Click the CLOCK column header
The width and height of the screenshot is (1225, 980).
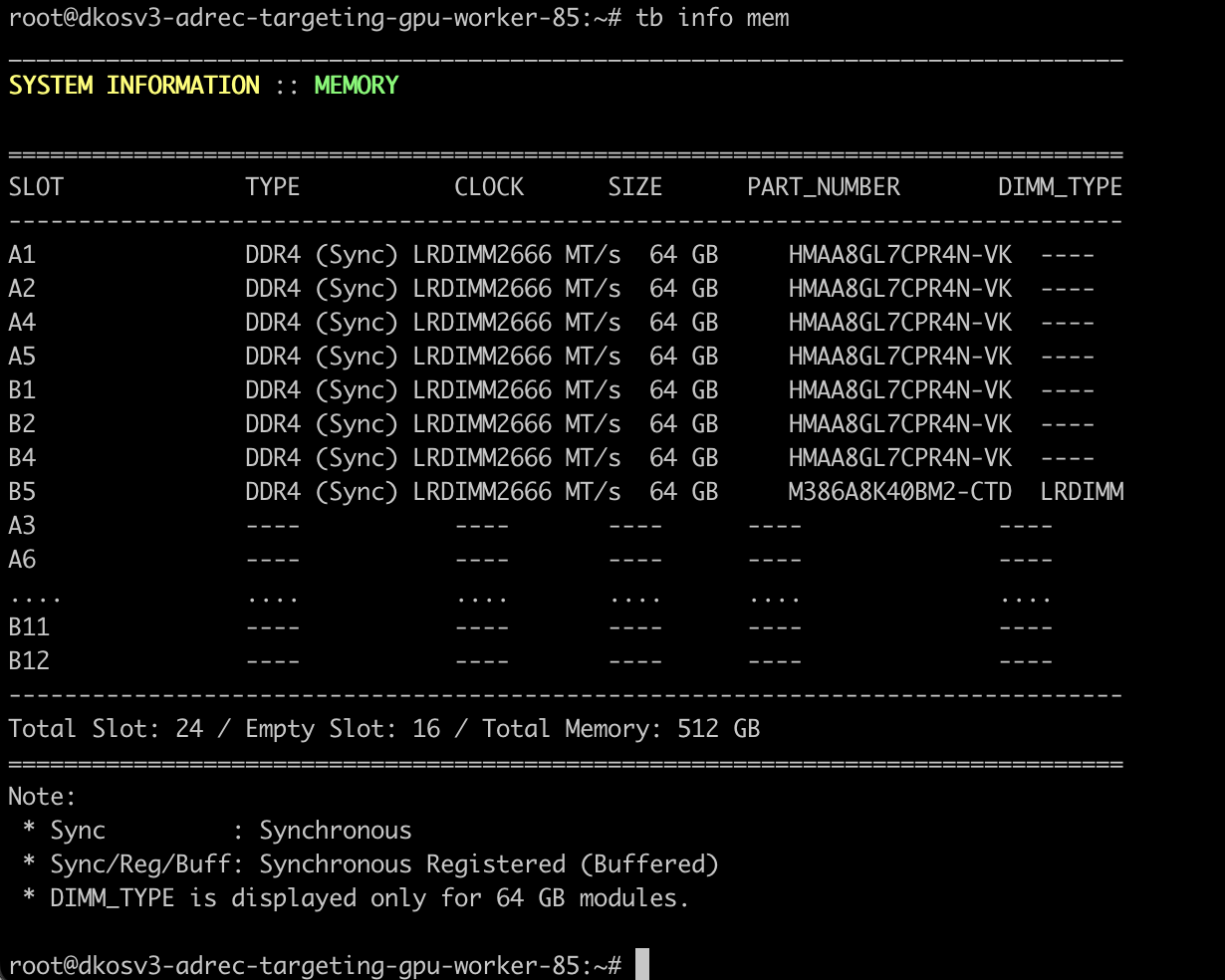point(489,187)
